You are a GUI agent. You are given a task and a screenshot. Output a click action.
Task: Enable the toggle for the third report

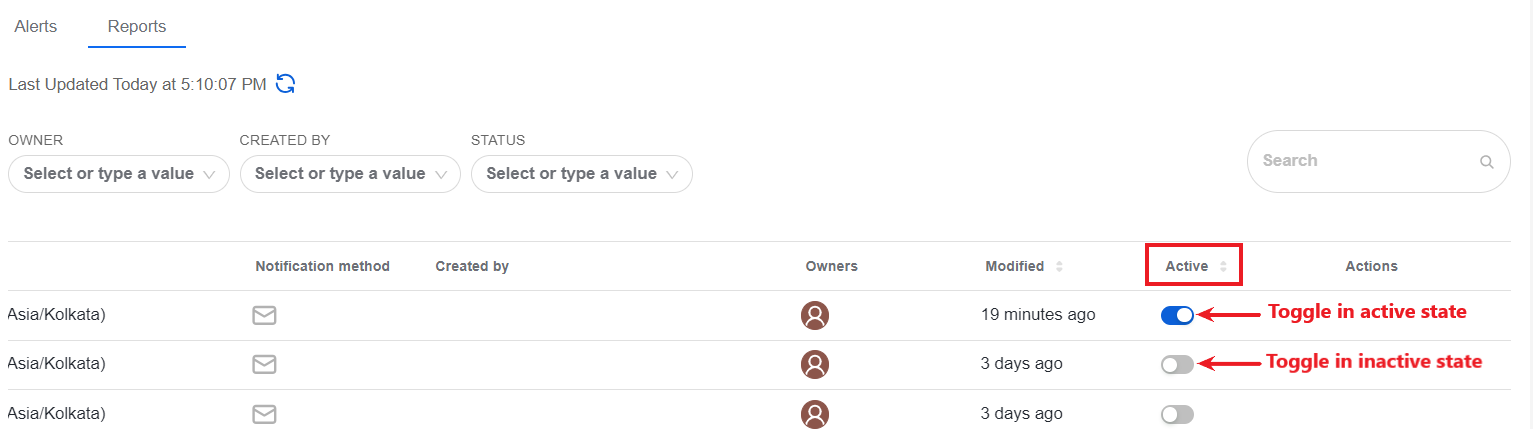pos(1177,414)
